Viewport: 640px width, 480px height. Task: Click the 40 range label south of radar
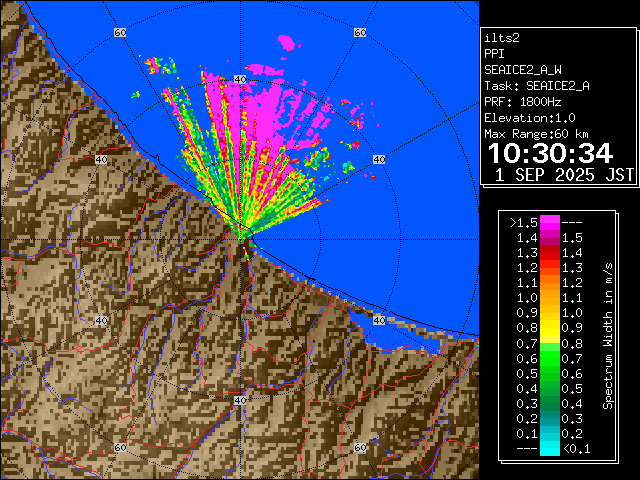click(240, 400)
